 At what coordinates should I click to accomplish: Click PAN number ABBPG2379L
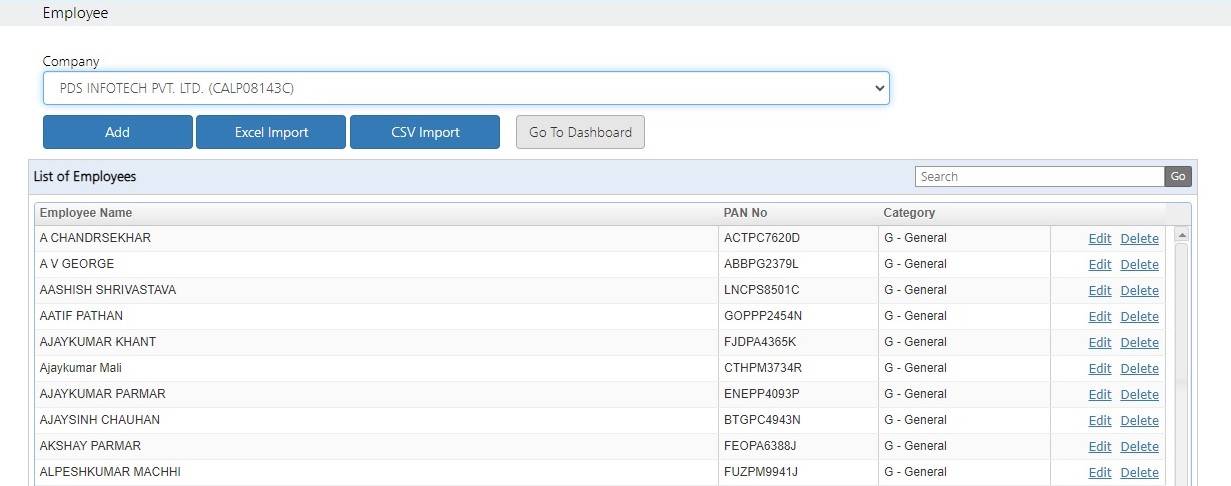pyautogui.click(x=762, y=264)
